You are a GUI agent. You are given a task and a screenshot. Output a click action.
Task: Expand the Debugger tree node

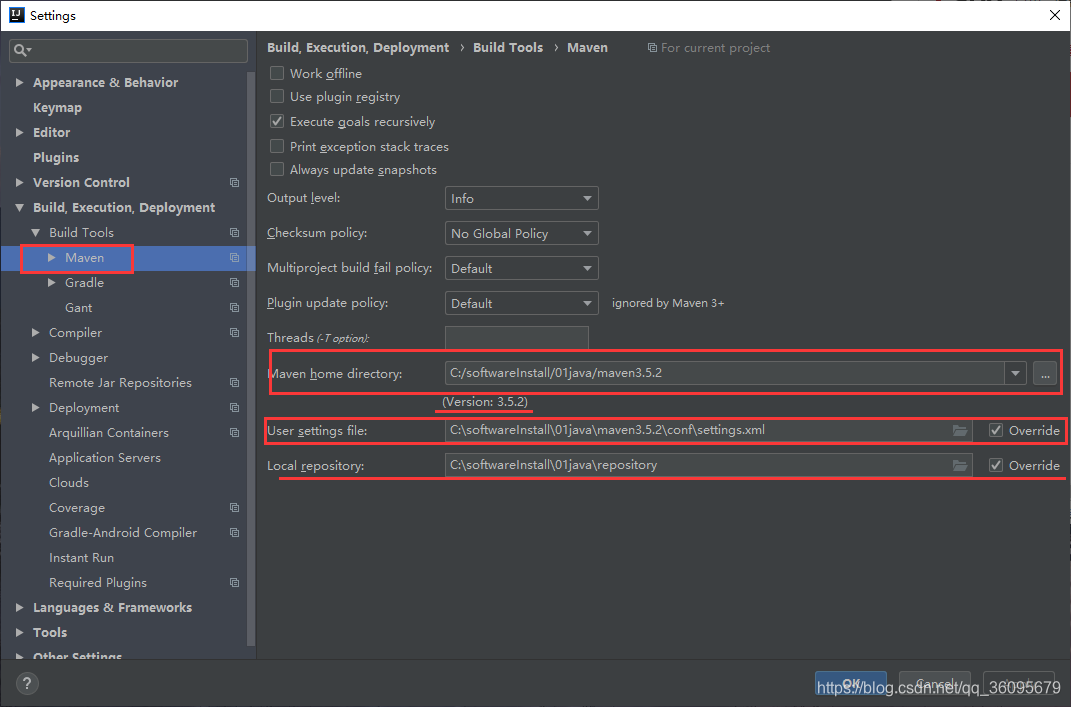pyautogui.click(x=36, y=357)
